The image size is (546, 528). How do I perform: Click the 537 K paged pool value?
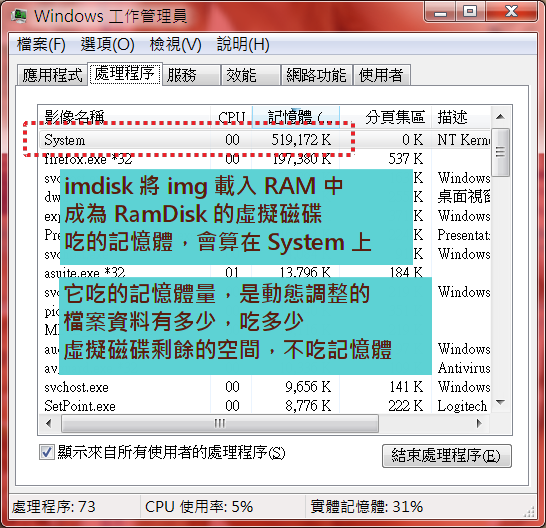coord(406,159)
